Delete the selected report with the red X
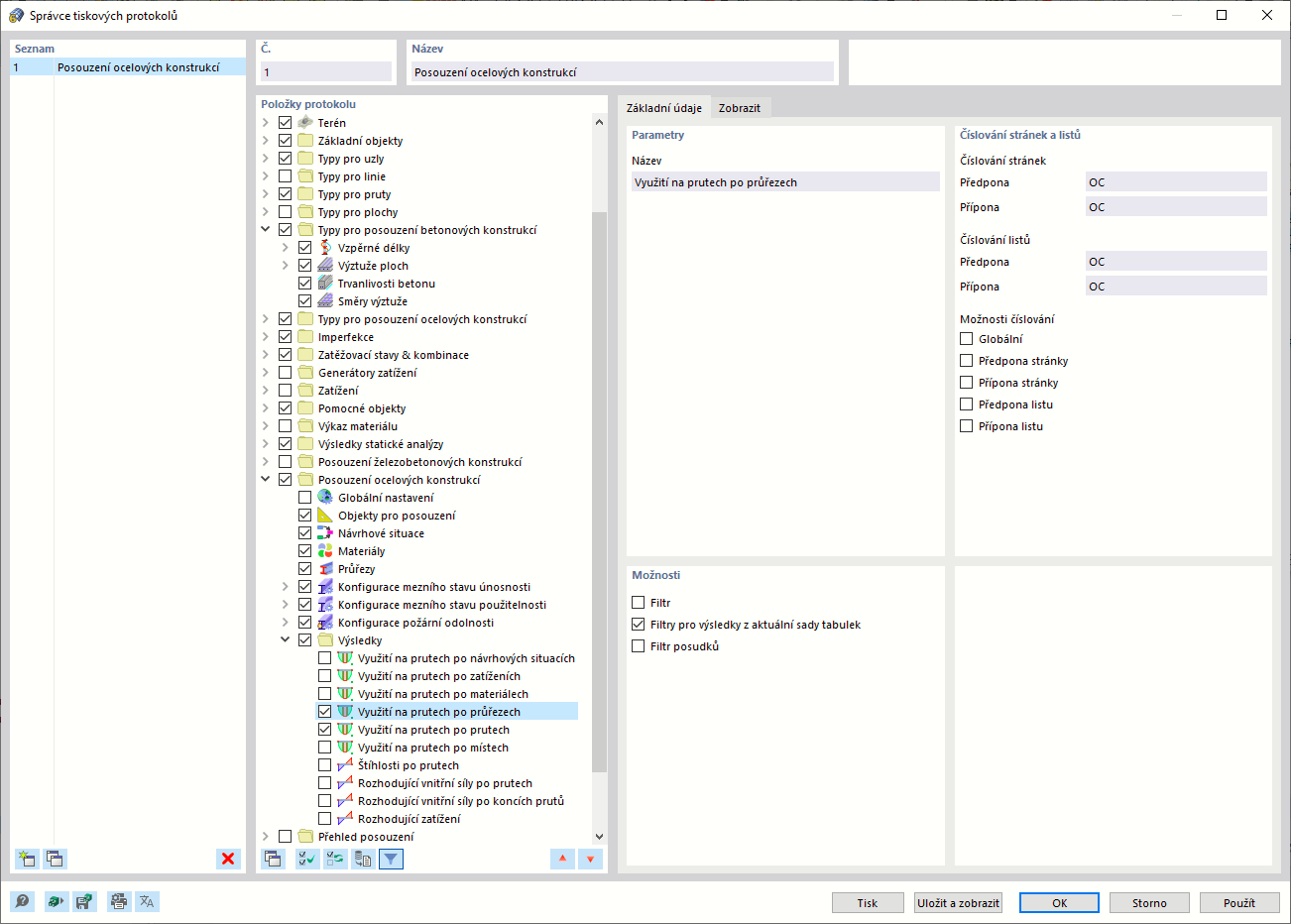 point(228,859)
